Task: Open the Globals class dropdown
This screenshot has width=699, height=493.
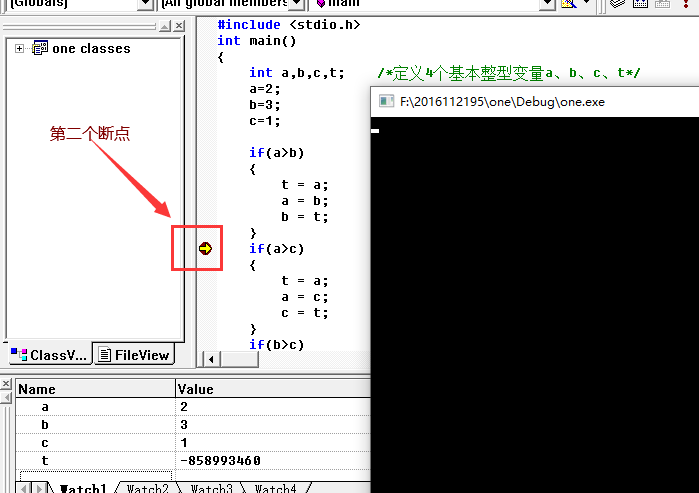Action: (145, 4)
